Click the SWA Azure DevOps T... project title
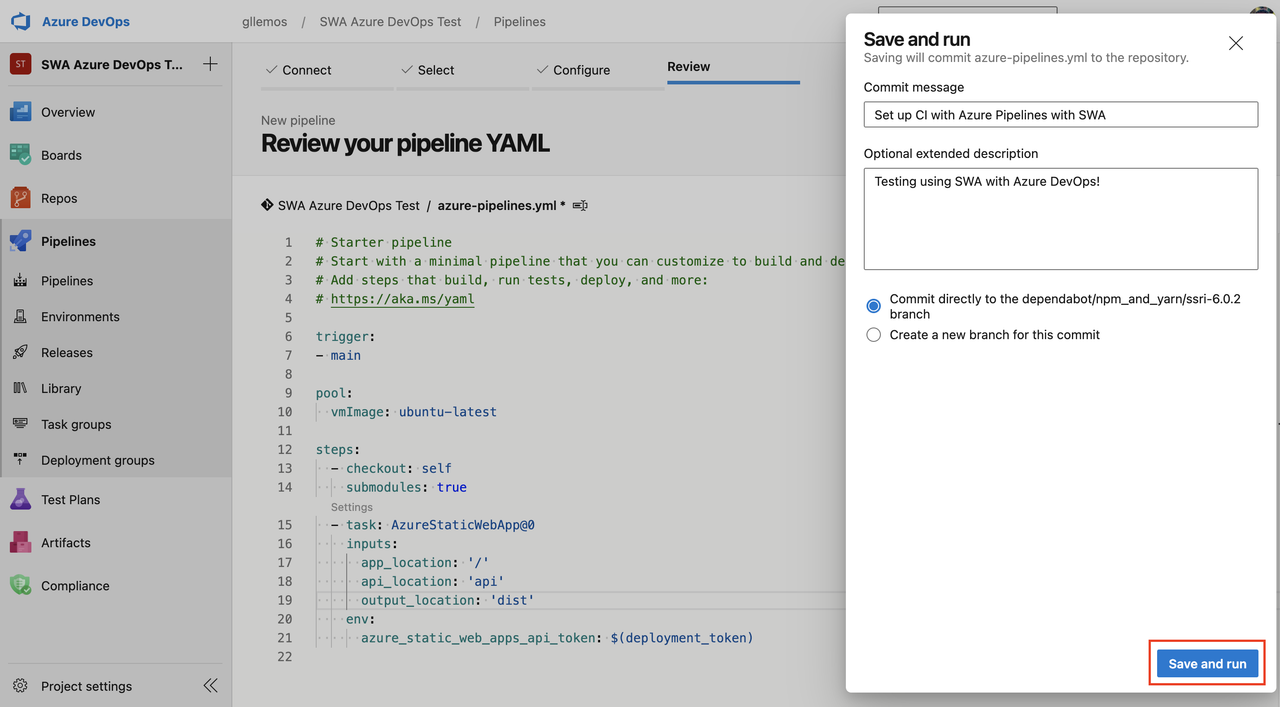 pyautogui.click(x=112, y=64)
